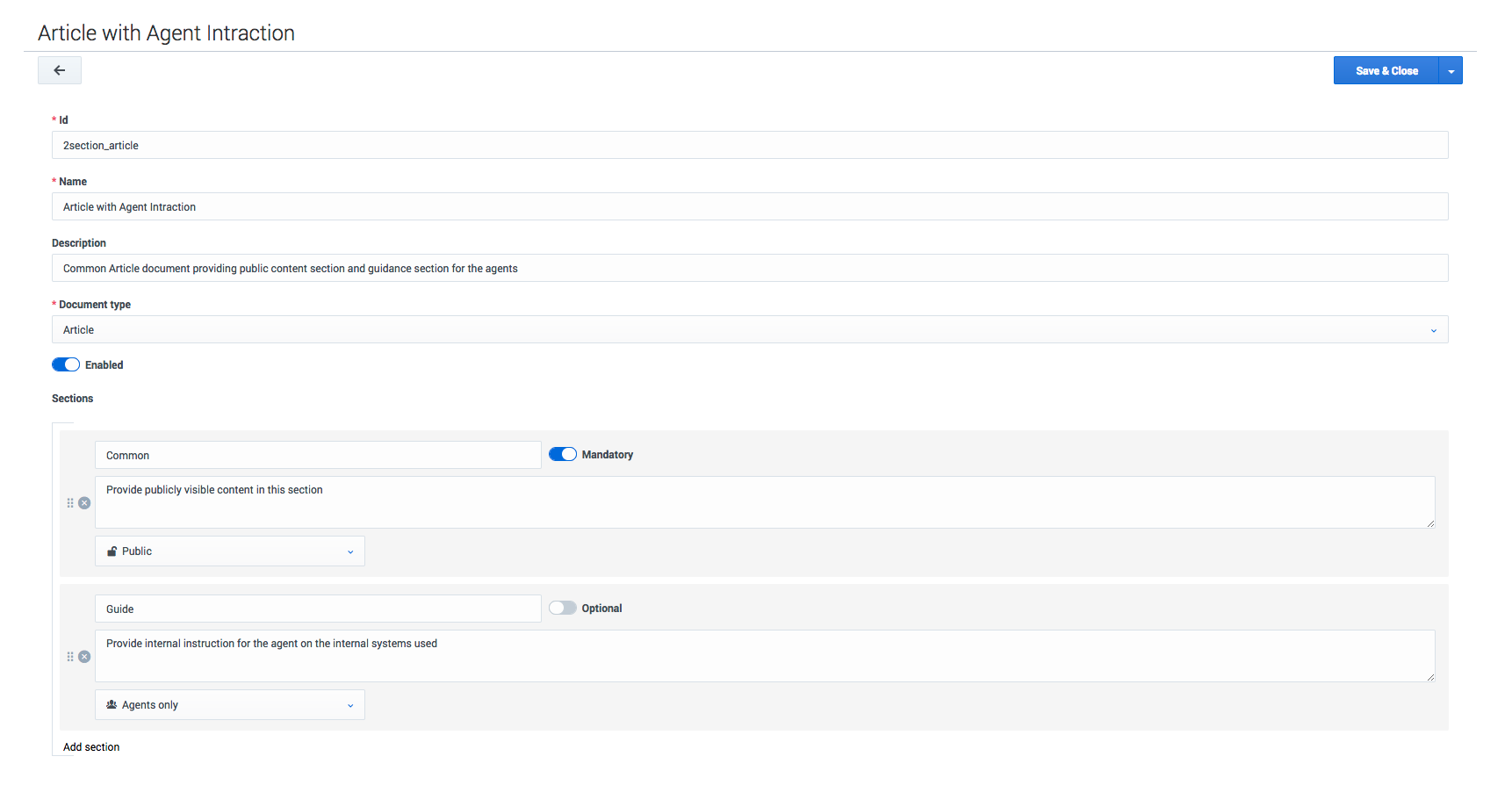
Task: Remove the Common section via its delete icon
Action: click(x=84, y=503)
